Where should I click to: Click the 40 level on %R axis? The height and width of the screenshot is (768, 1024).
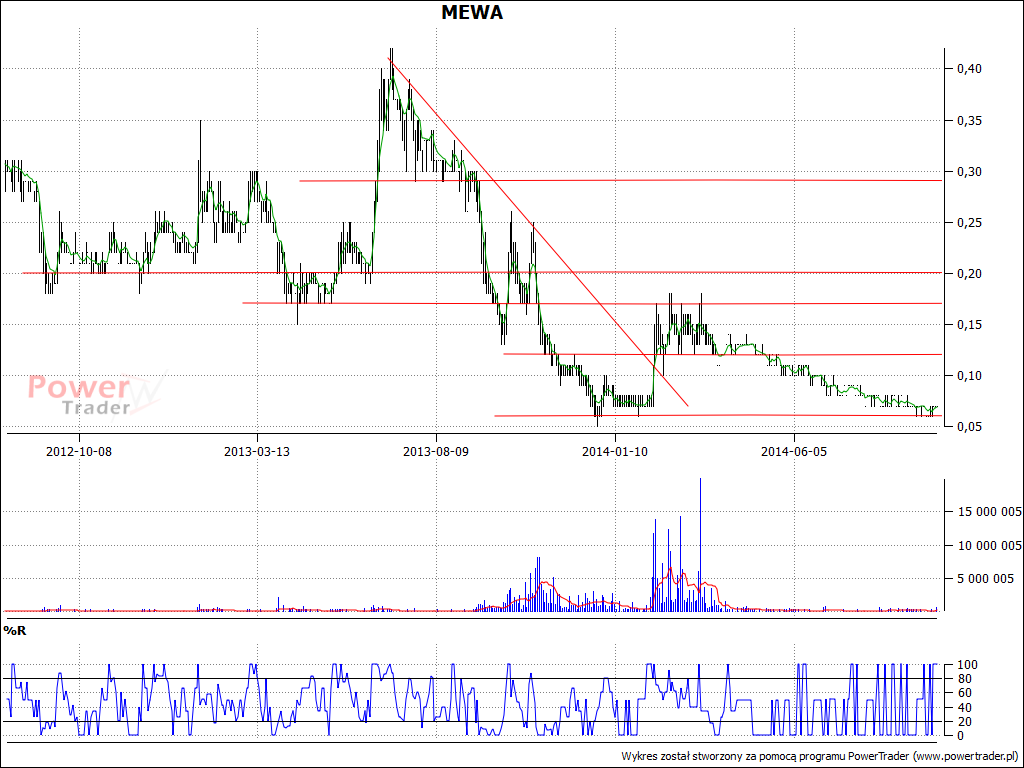(x=964, y=707)
